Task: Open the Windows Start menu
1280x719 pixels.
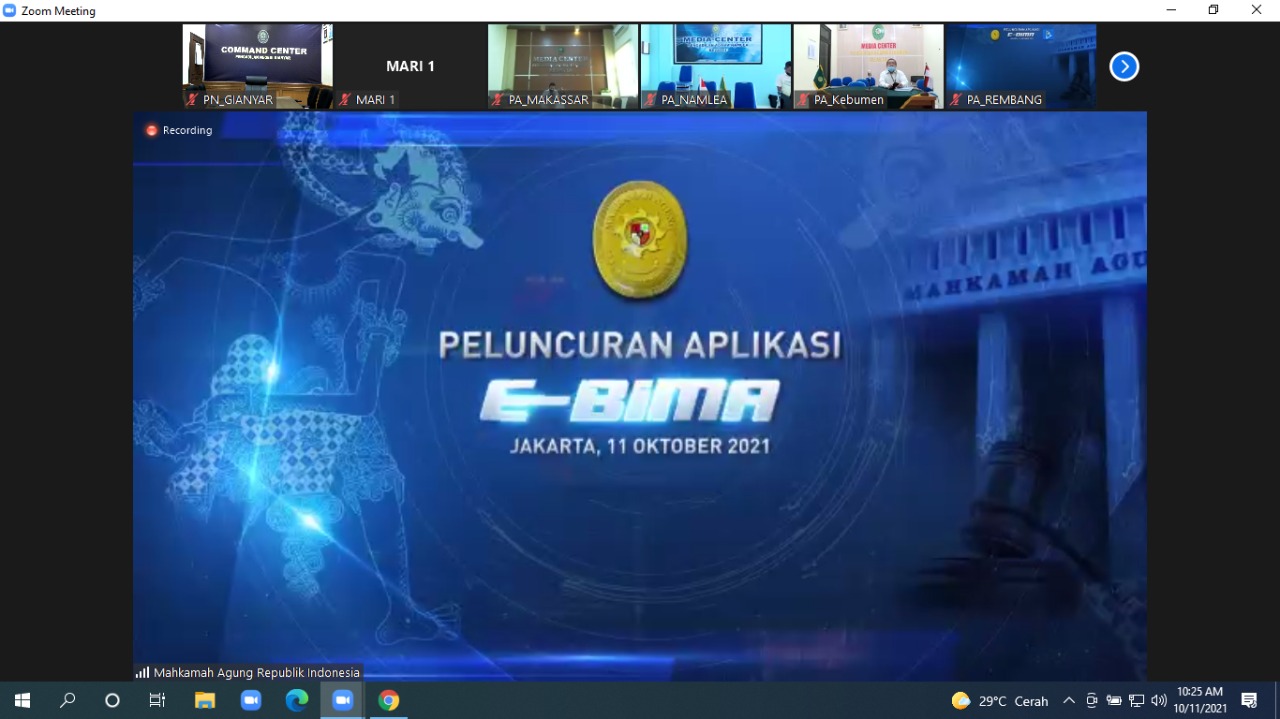Action: tap(22, 701)
